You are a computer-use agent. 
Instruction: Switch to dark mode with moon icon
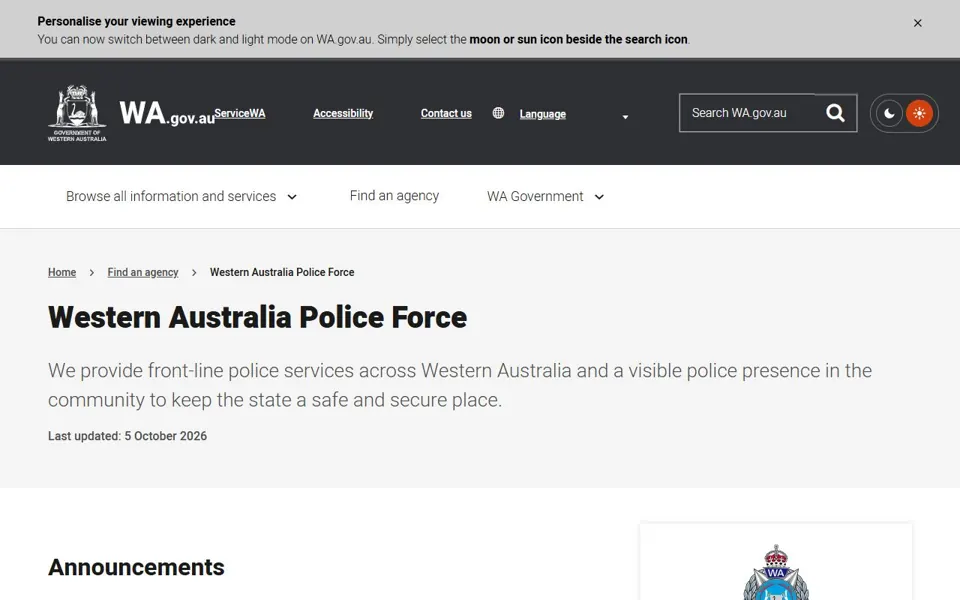(889, 113)
